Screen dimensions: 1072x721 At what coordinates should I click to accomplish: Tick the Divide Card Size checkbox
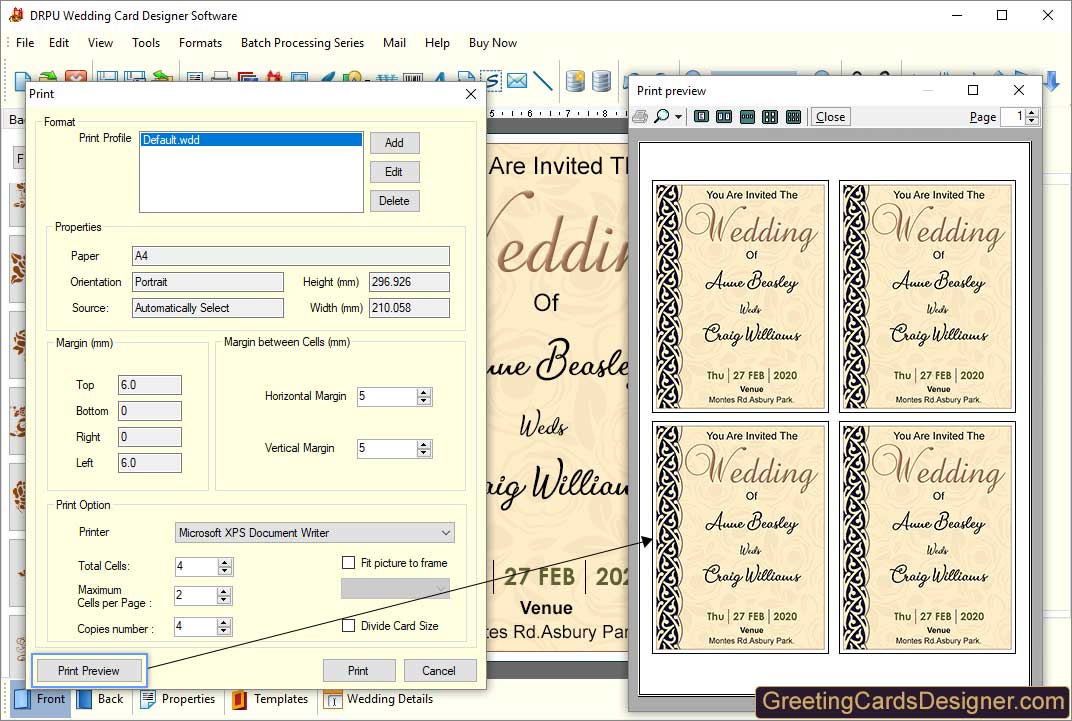349,625
